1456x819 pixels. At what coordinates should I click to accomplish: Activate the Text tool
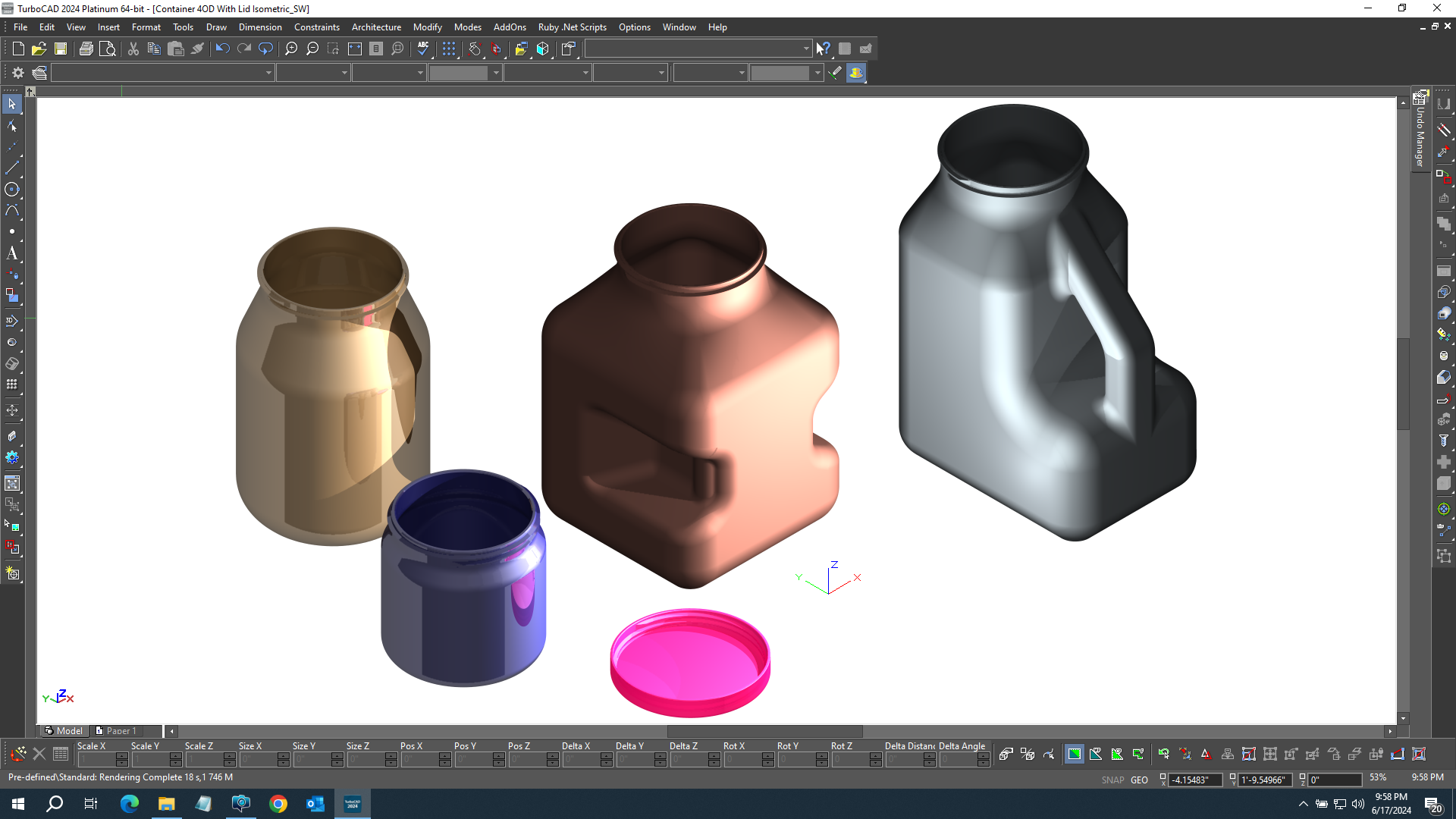pos(12,254)
